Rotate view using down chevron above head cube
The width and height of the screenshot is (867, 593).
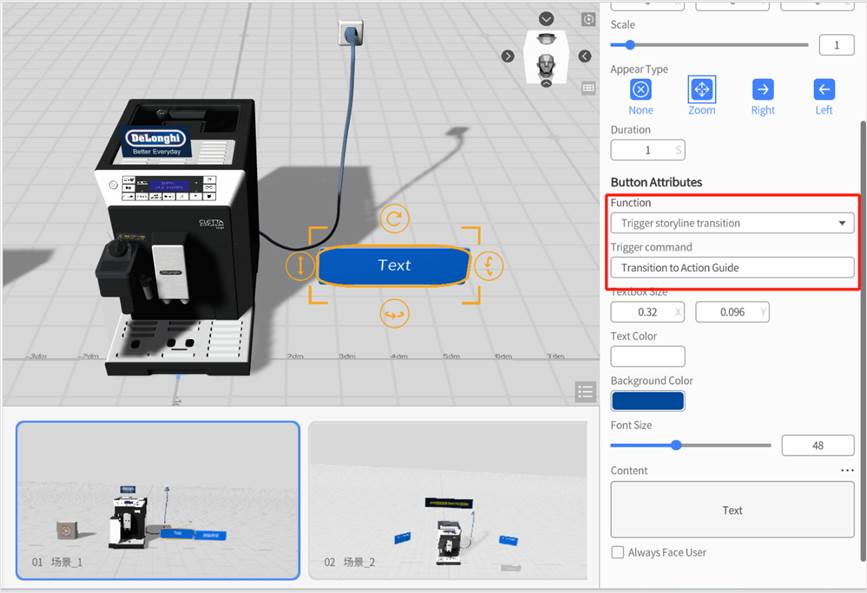pos(546,19)
